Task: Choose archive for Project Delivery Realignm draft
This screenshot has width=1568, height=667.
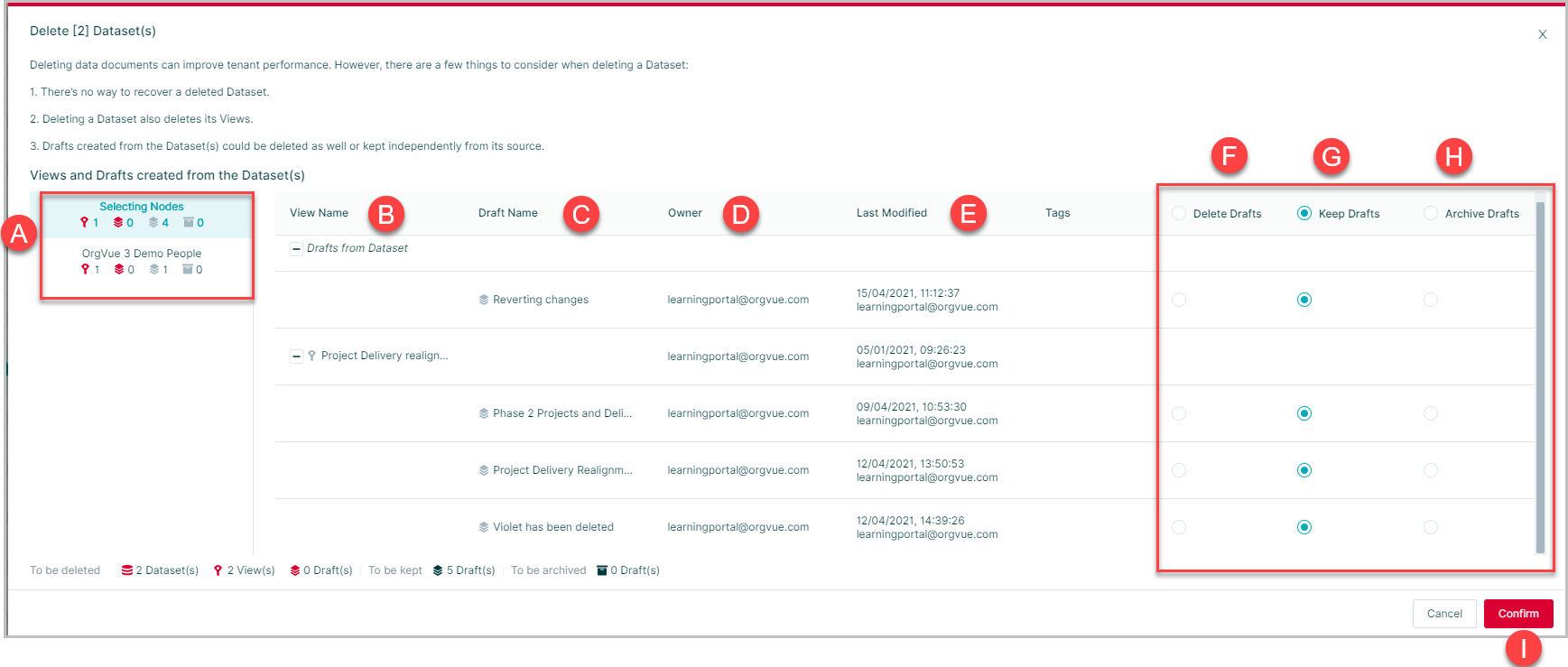Action: tap(1431, 470)
